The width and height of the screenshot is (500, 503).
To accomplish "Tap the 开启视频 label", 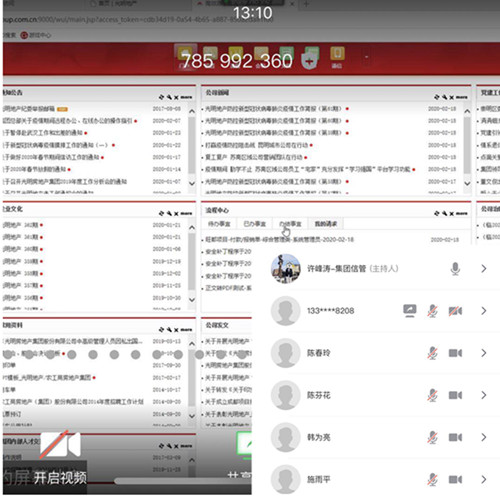I will click(60, 478).
